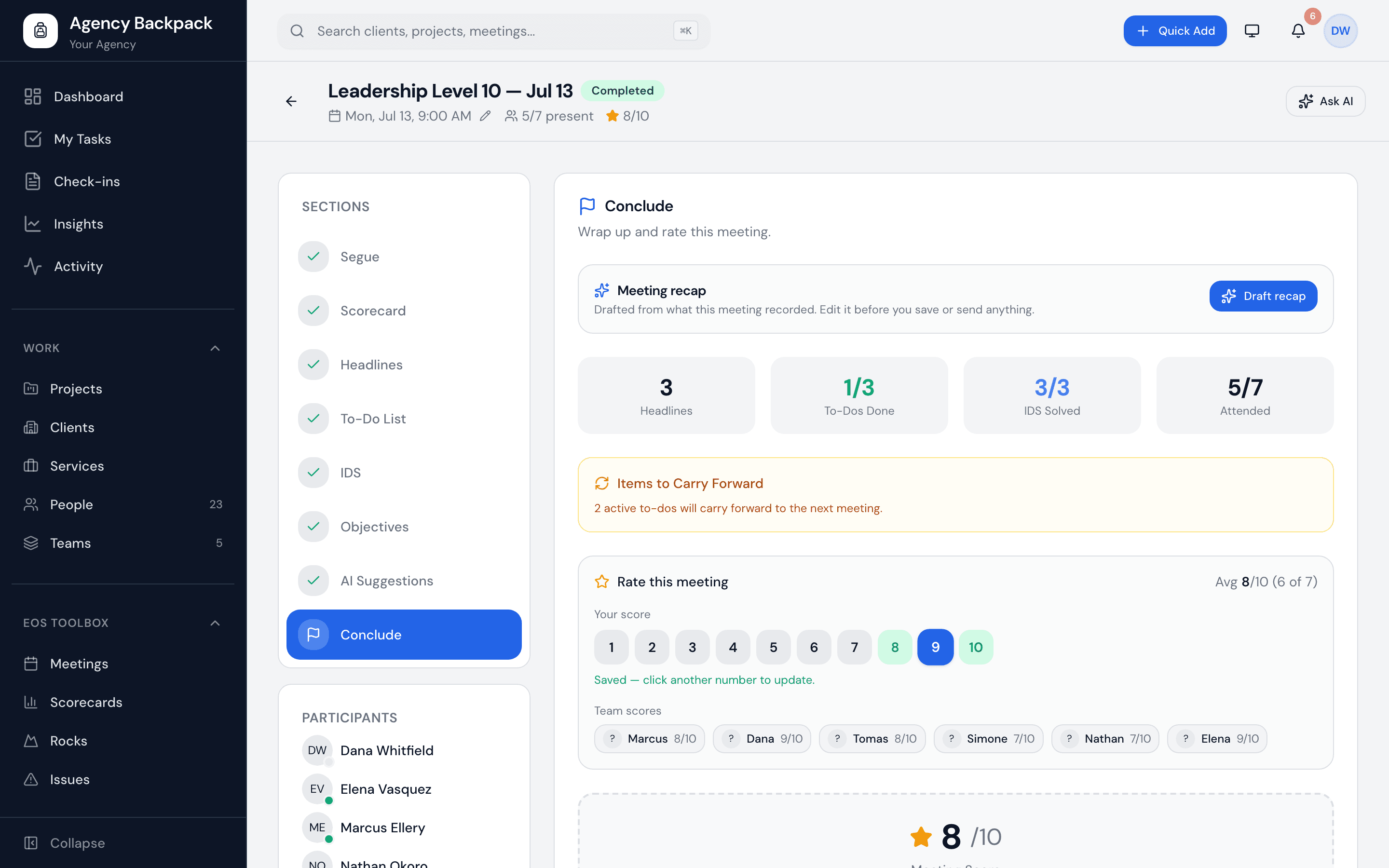Set your score to 6

coord(814,647)
